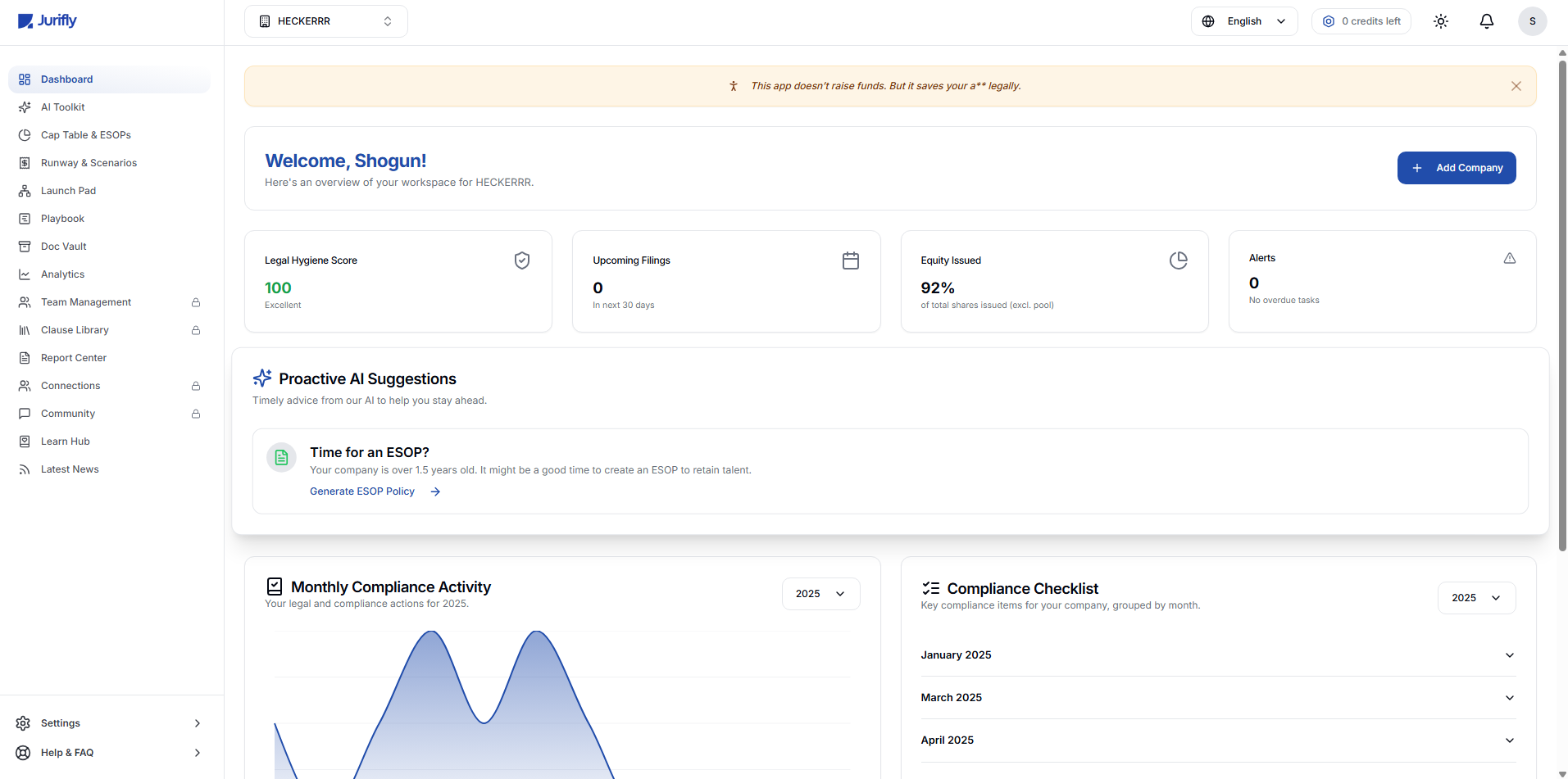This screenshot has width=1568, height=779.
Task: Dismiss the yellow announcement banner
Action: tap(1516, 86)
